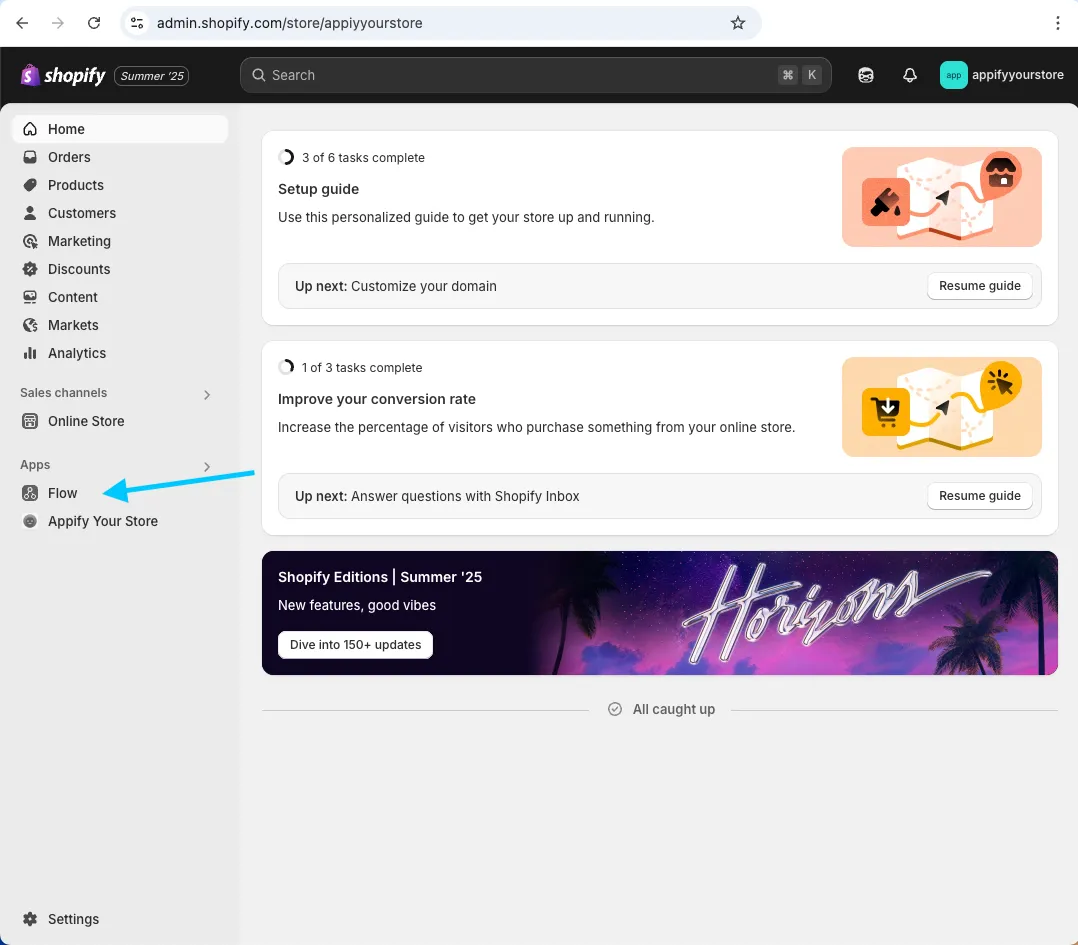Click the site info icon in the address bar
Screen dimensions: 1078x945
tap(138, 23)
